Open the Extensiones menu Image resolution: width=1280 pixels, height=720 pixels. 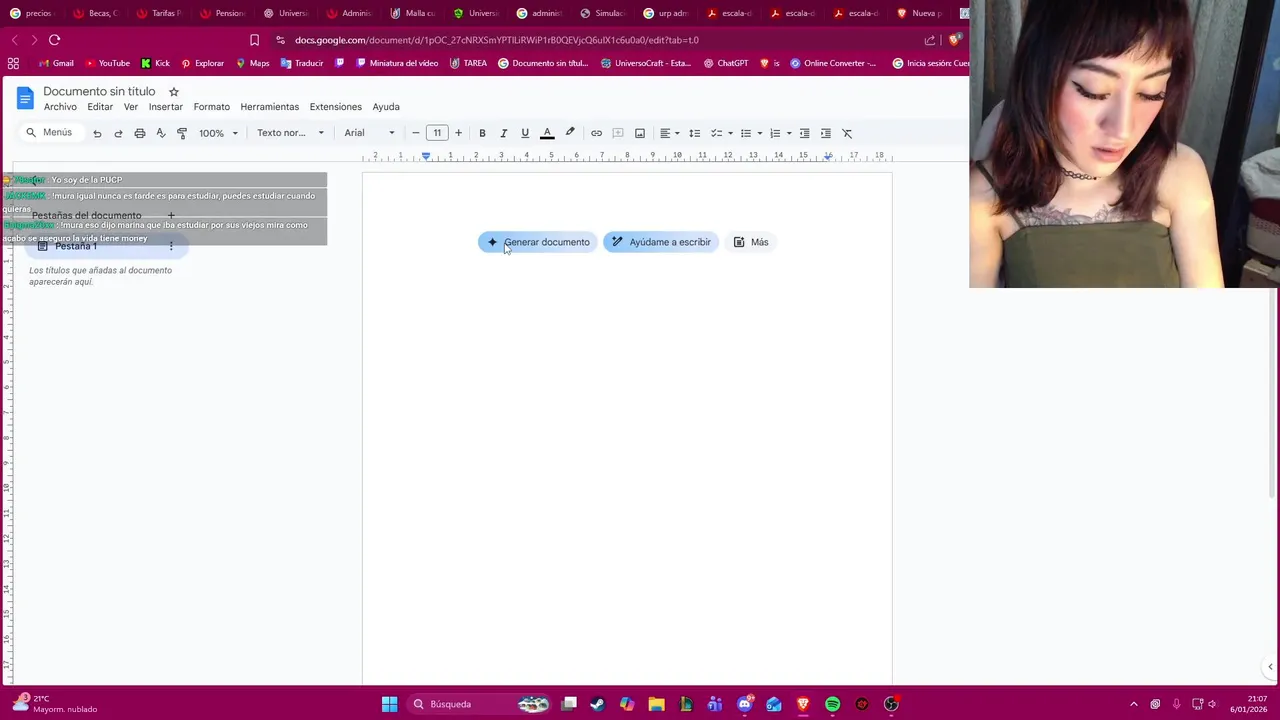335,107
